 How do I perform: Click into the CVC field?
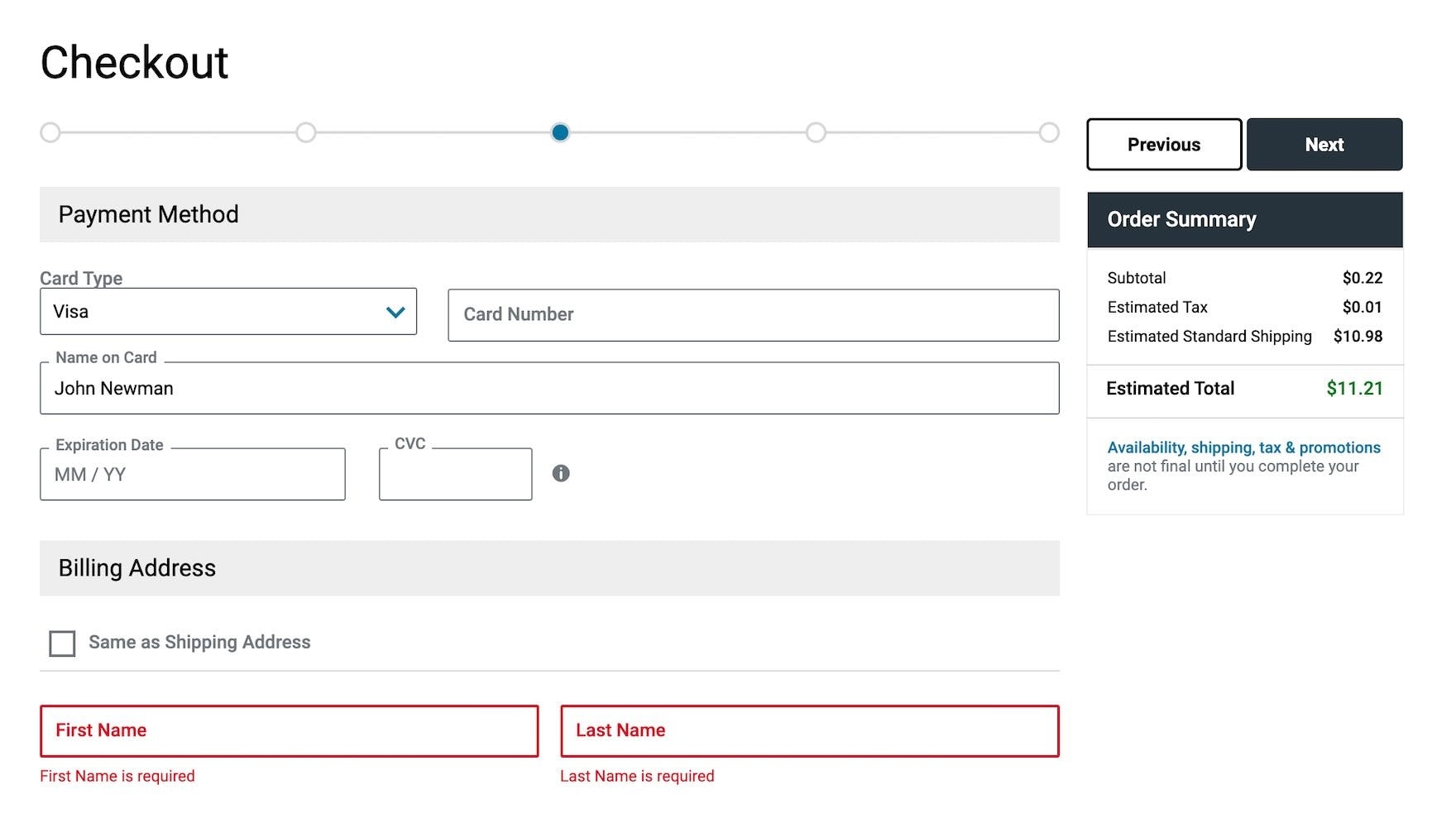point(455,475)
